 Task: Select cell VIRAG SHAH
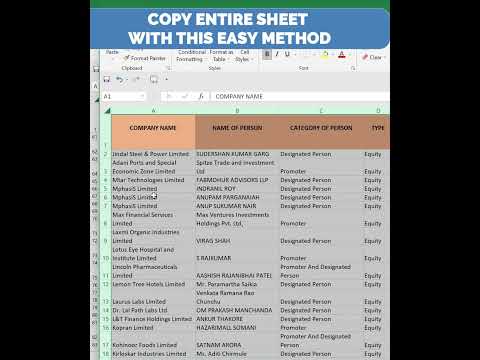click(237, 237)
